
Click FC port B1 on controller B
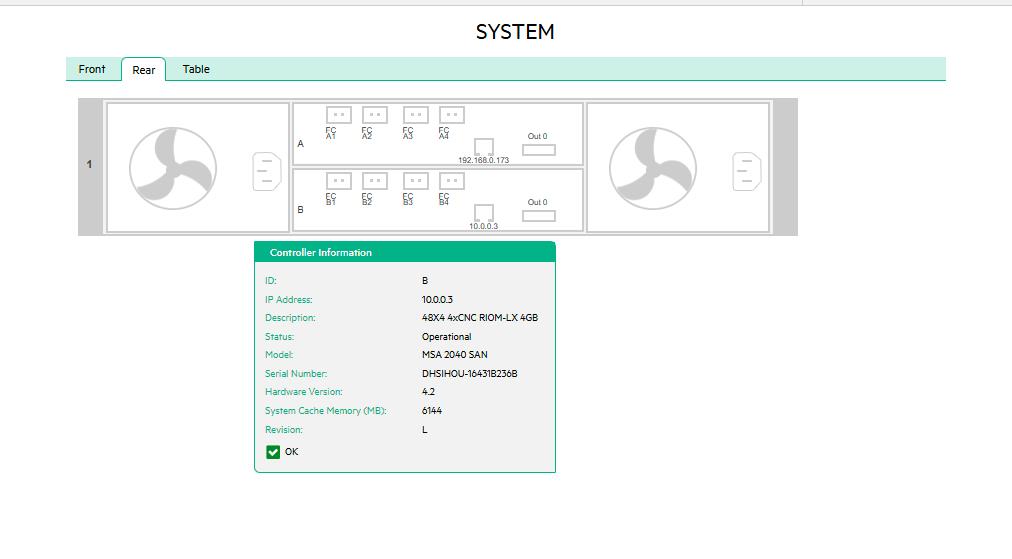pos(339,181)
